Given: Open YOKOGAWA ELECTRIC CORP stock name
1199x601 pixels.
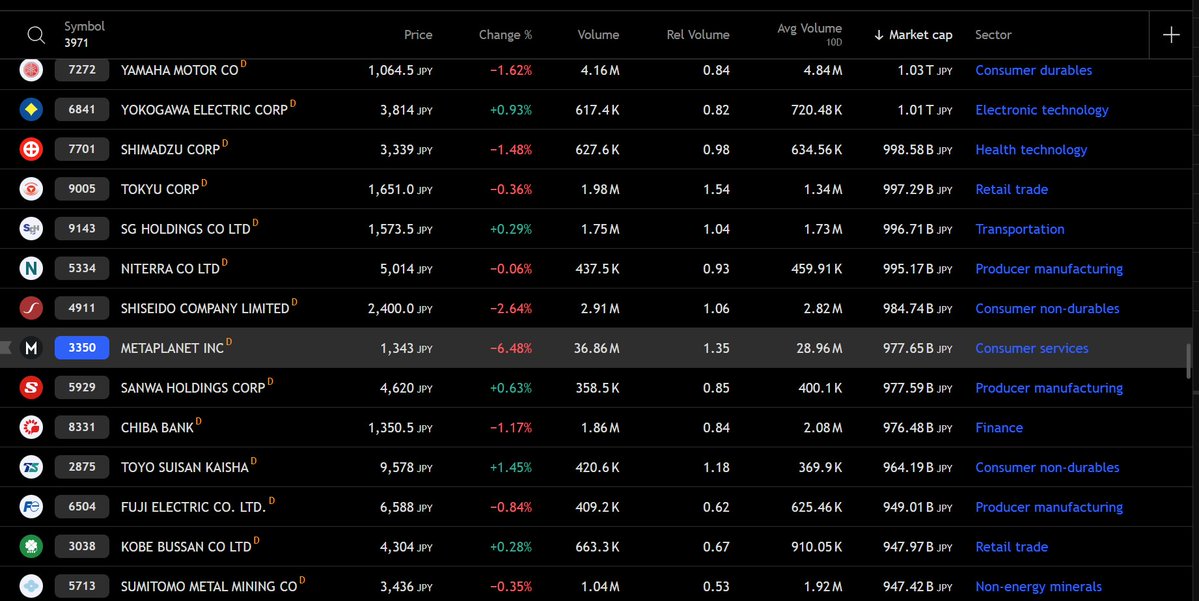Looking at the screenshot, I should tap(204, 110).
